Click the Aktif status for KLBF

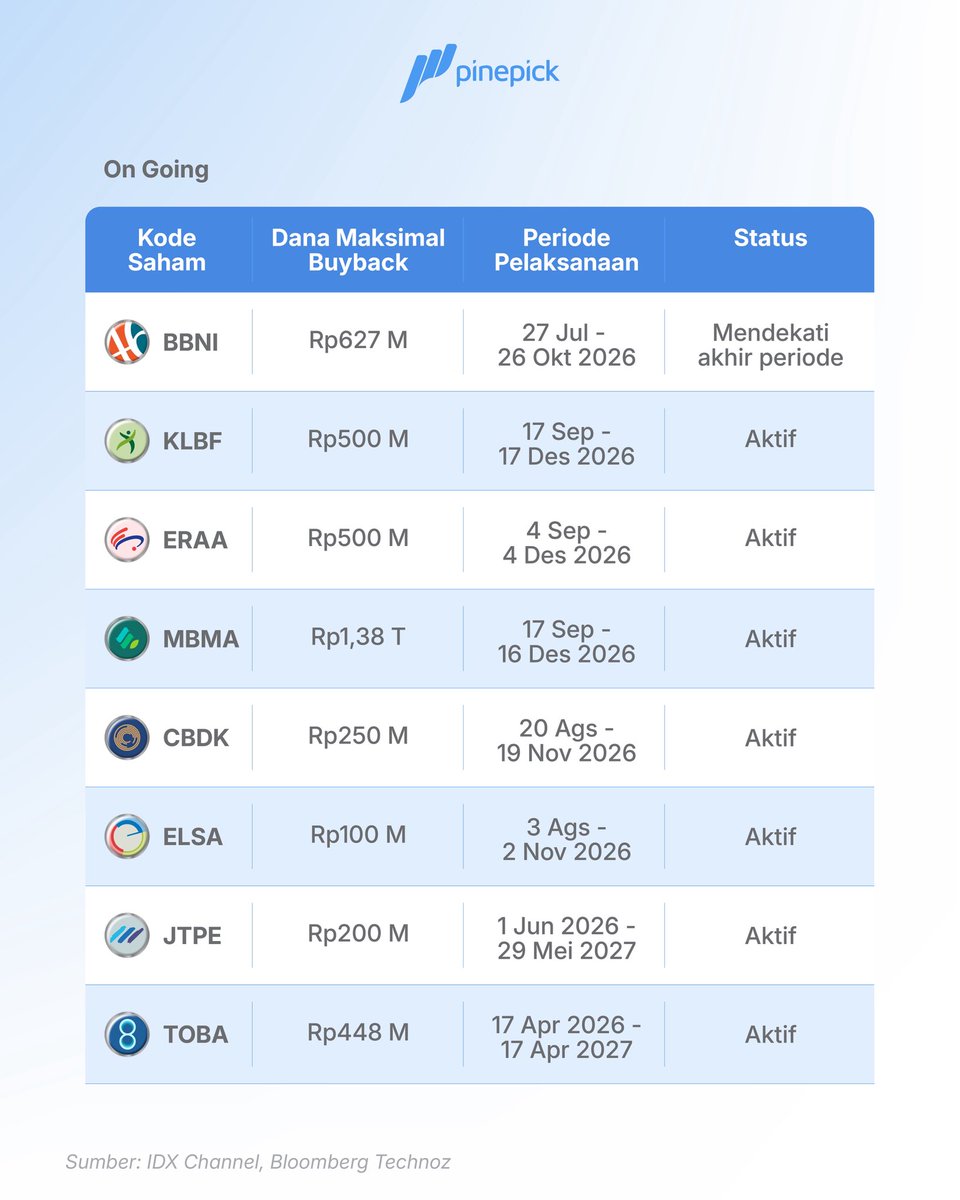point(771,439)
